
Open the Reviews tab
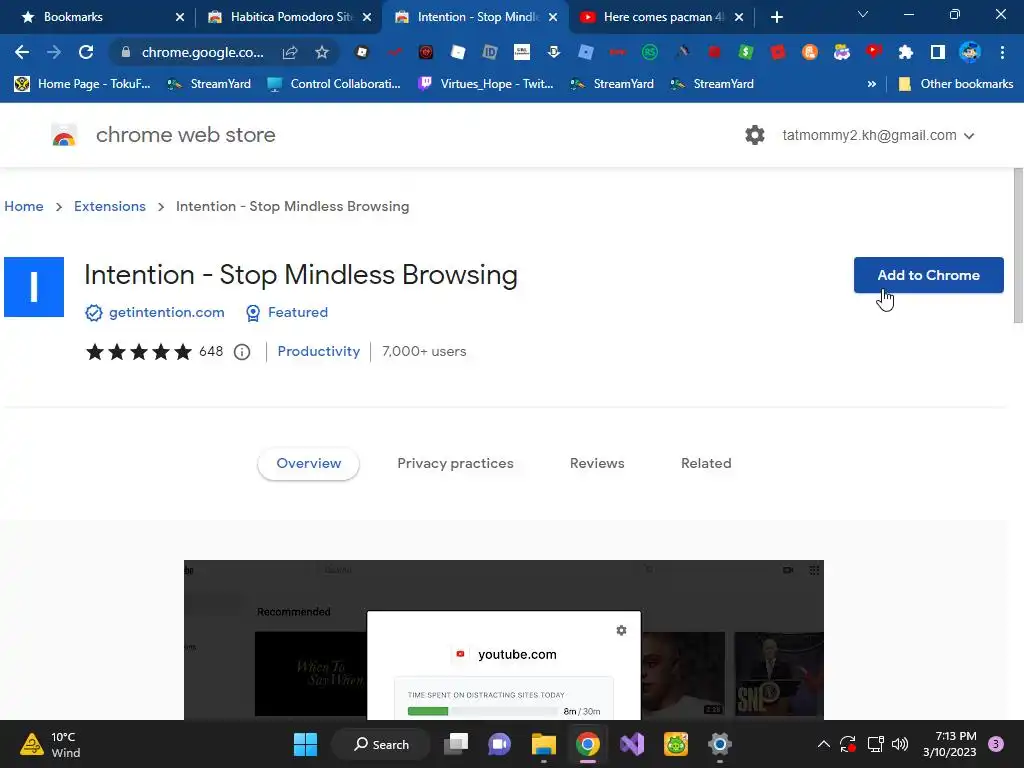[597, 463]
